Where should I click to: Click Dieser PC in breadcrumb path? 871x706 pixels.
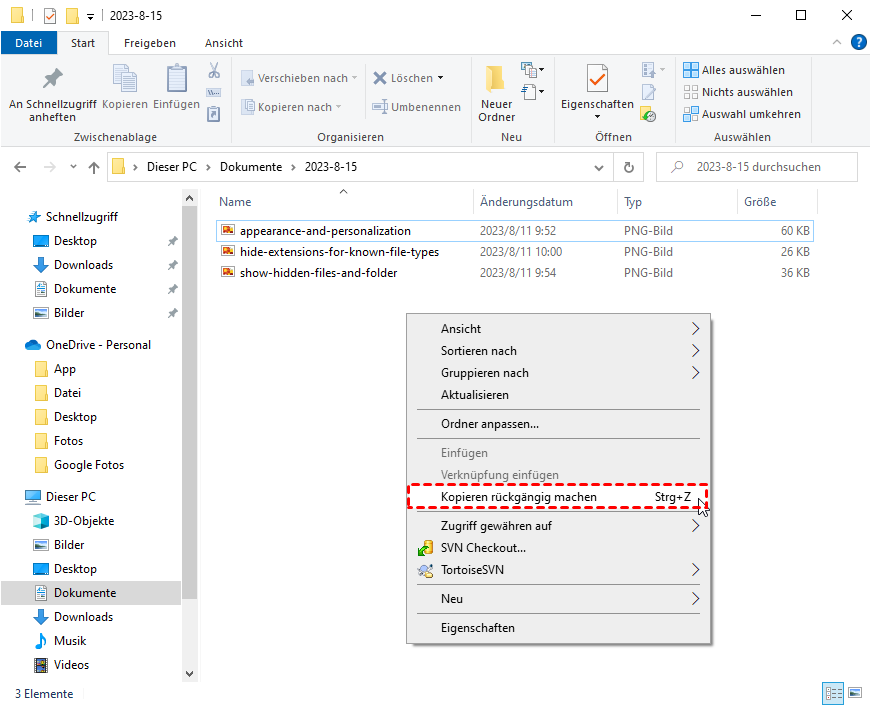172,167
